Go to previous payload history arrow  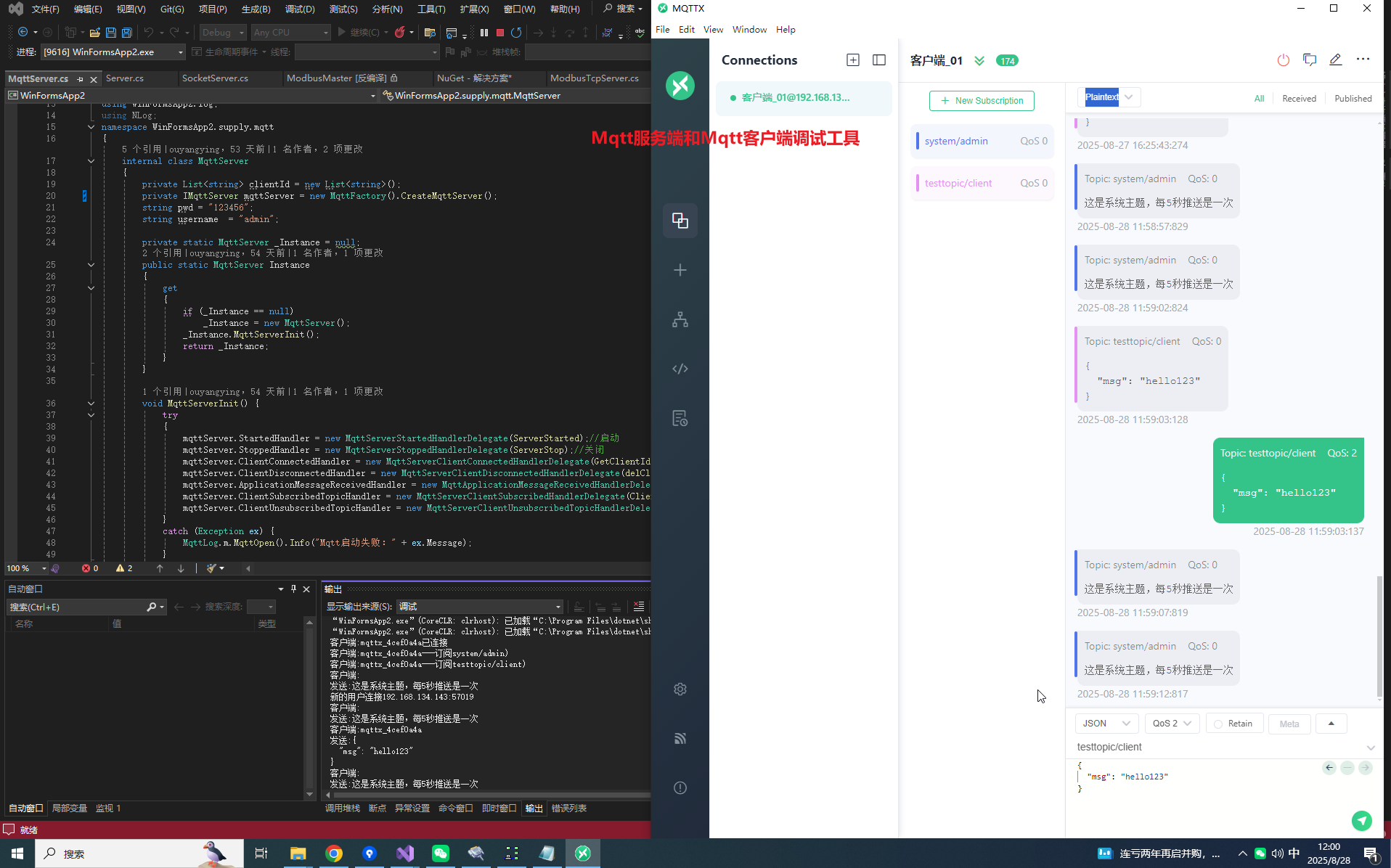coord(1329,768)
